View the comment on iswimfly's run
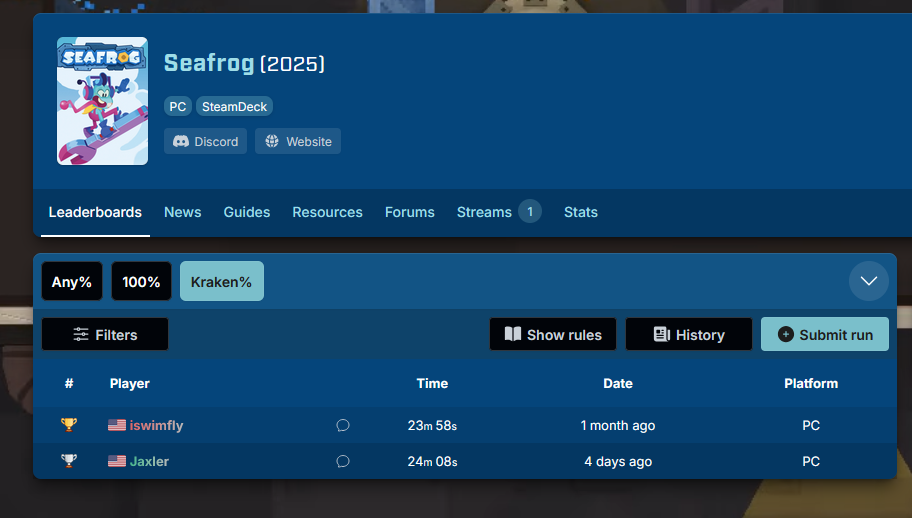The width and height of the screenshot is (912, 518). coord(343,426)
